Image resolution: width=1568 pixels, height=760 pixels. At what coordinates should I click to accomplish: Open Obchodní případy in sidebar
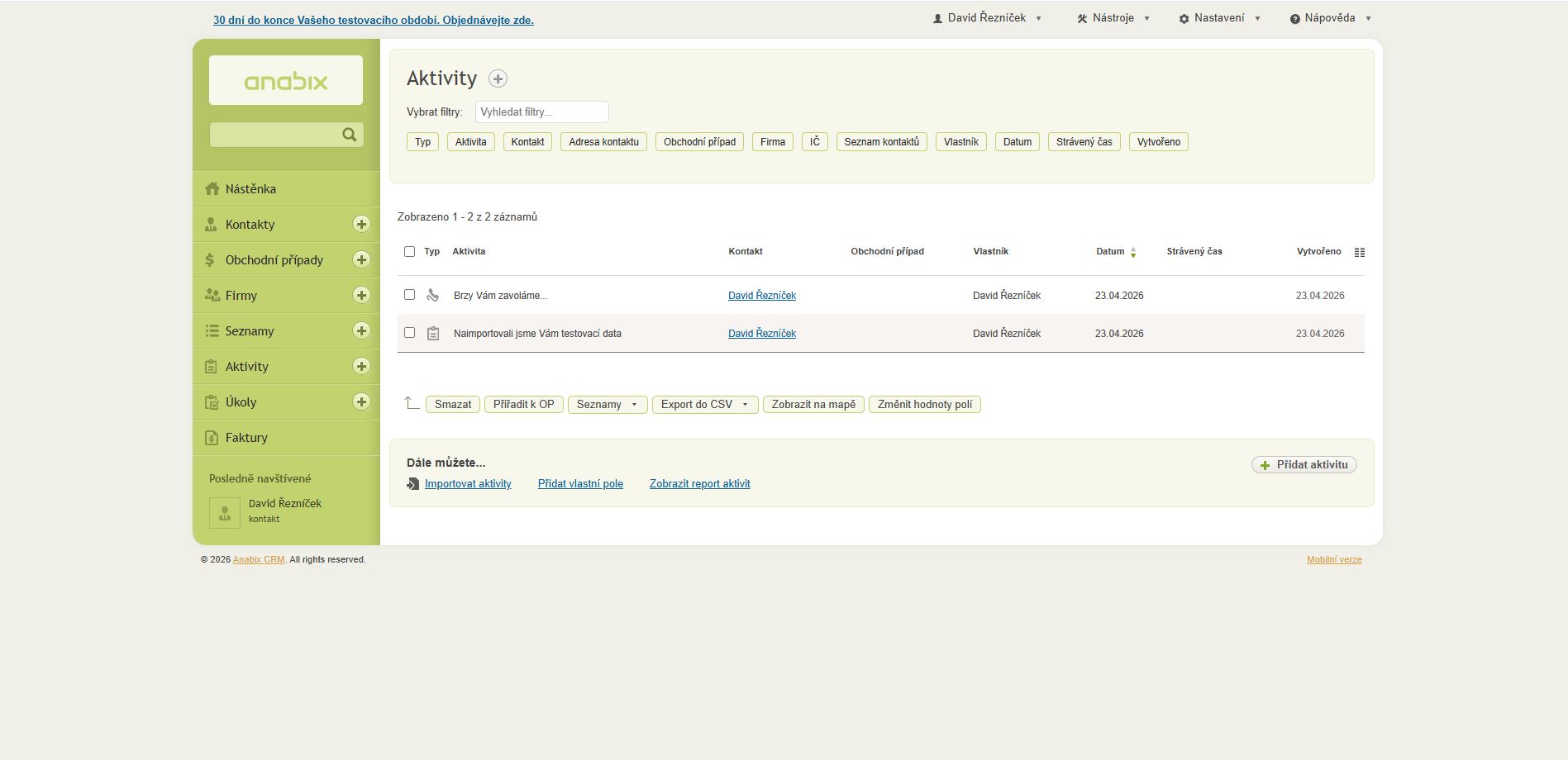273,259
